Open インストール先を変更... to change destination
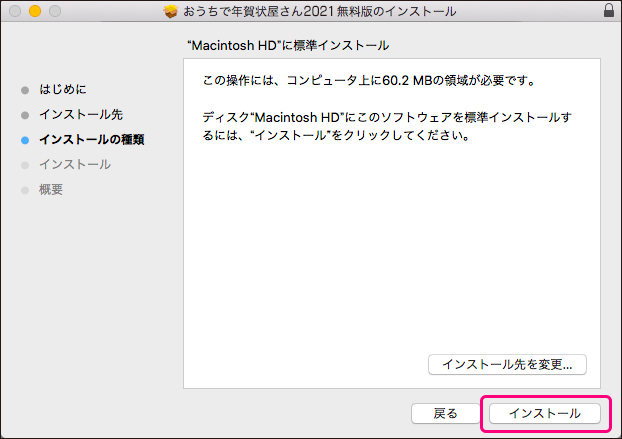This screenshot has width=622, height=439. click(507, 364)
